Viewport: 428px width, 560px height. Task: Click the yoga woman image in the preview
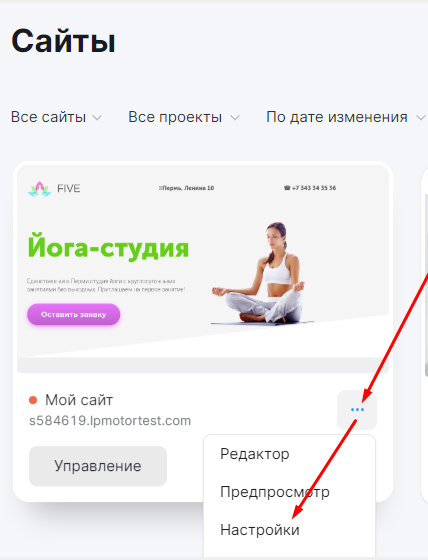tap(263, 273)
